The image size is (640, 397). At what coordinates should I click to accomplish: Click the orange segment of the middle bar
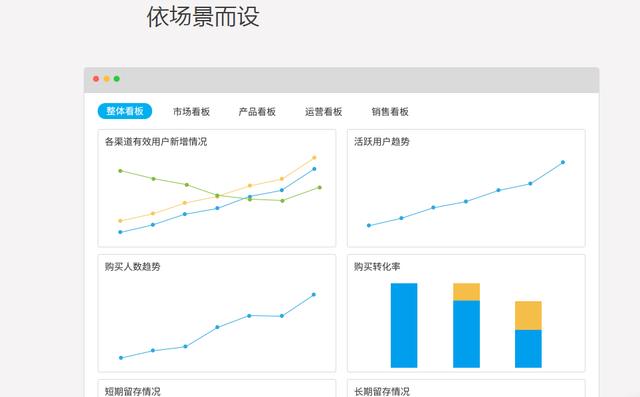[x=467, y=292]
